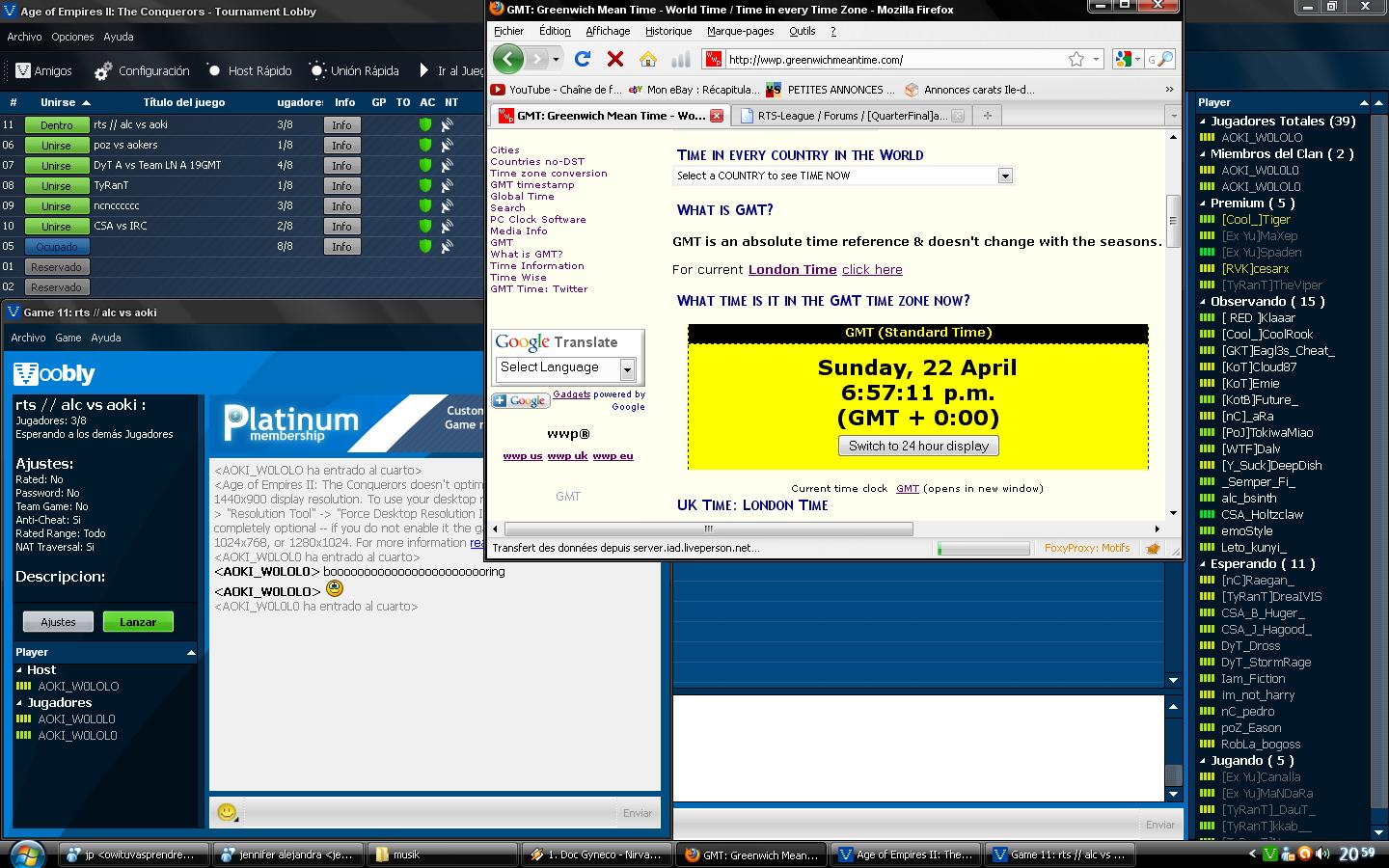1389x868 pixels.
Task: Sort the game list by Unirse column
Action: tap(66, 102)
